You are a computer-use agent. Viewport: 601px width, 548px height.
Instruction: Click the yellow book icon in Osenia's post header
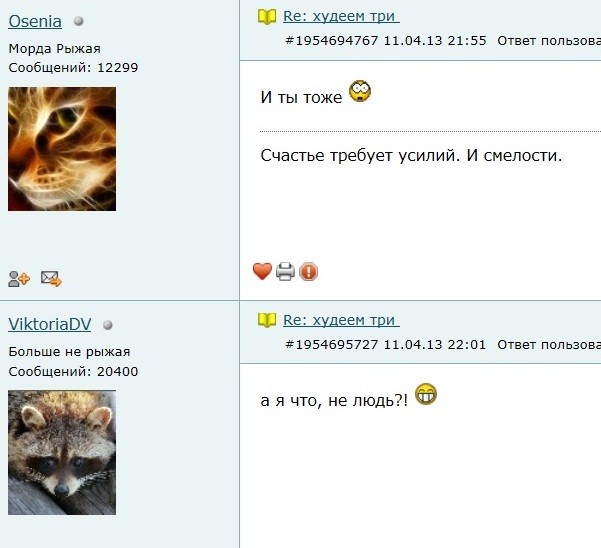point(267,17)
